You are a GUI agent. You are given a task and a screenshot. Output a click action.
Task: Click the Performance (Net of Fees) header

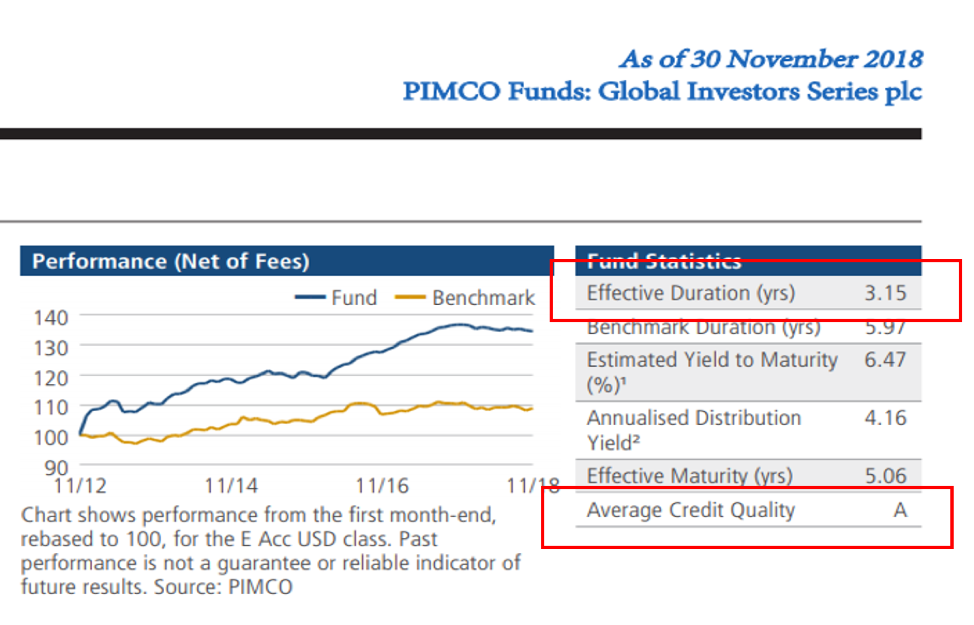click(171, 262)
